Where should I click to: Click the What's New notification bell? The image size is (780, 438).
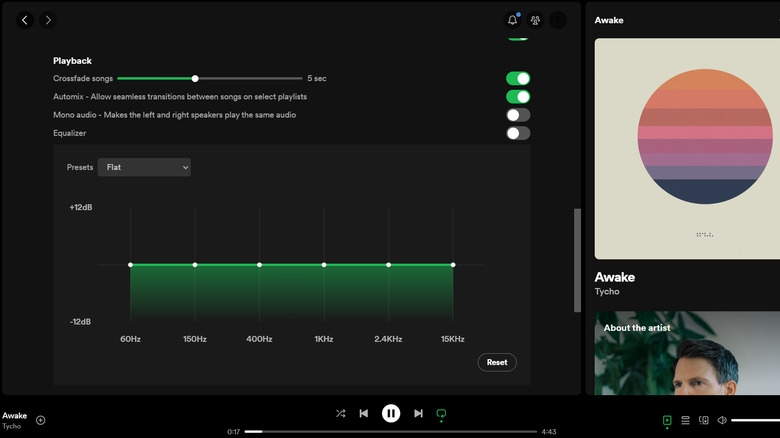pyautogui.click(x=513, y=20)
